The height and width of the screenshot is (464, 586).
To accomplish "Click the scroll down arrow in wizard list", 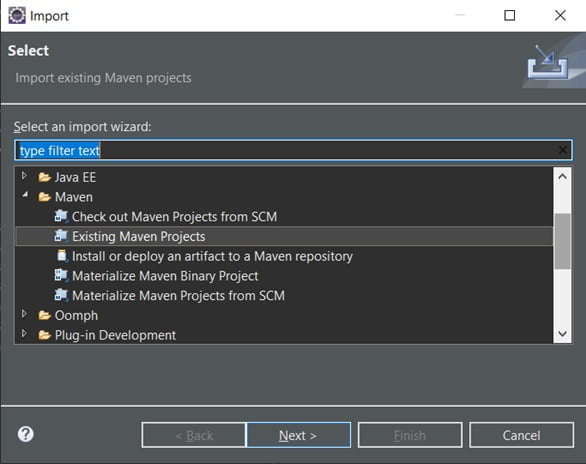I will [x=562, y=333].
